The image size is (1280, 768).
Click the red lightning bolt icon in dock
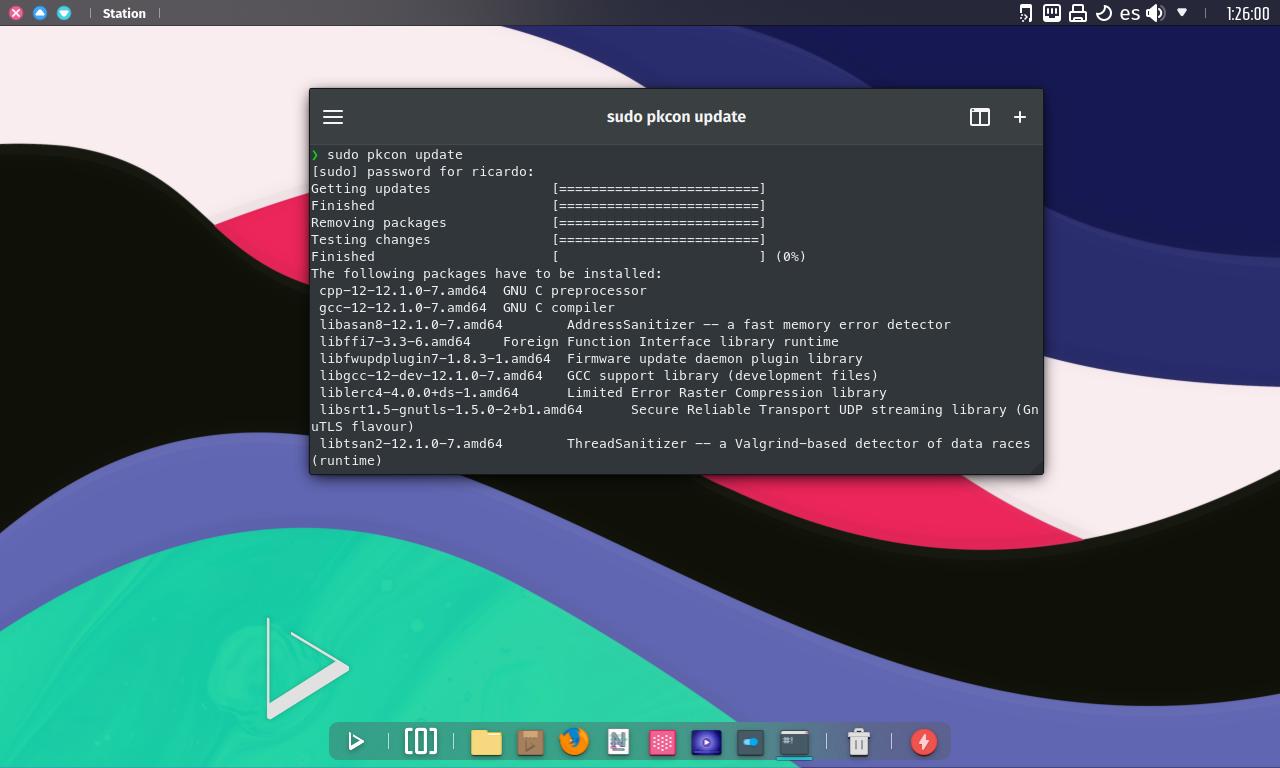(x=924, y=741)
